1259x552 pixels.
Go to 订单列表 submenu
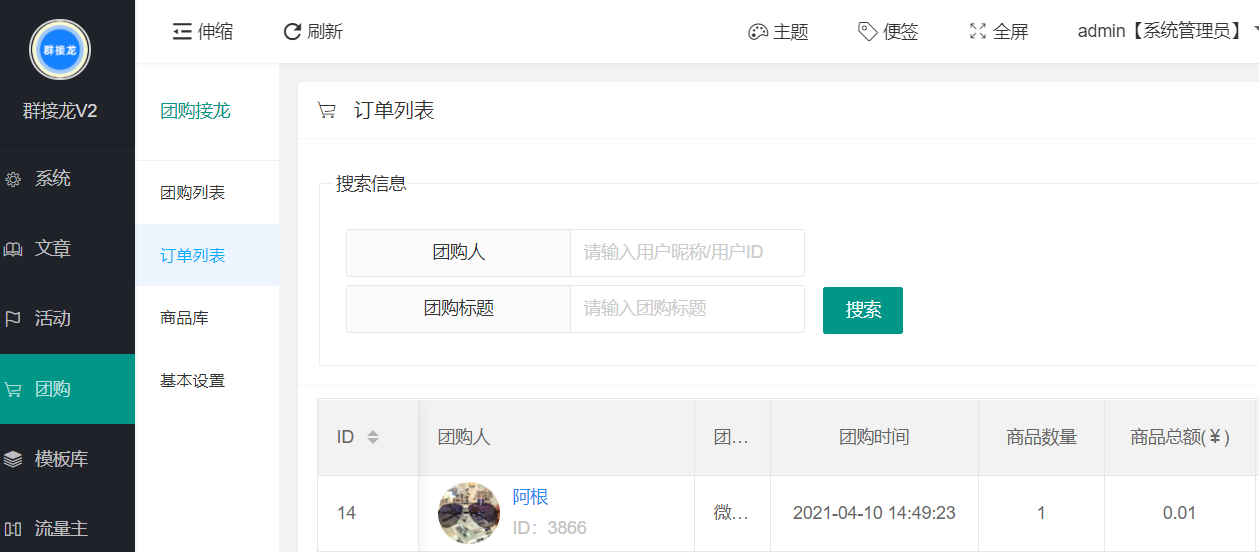tap(207, 255)
